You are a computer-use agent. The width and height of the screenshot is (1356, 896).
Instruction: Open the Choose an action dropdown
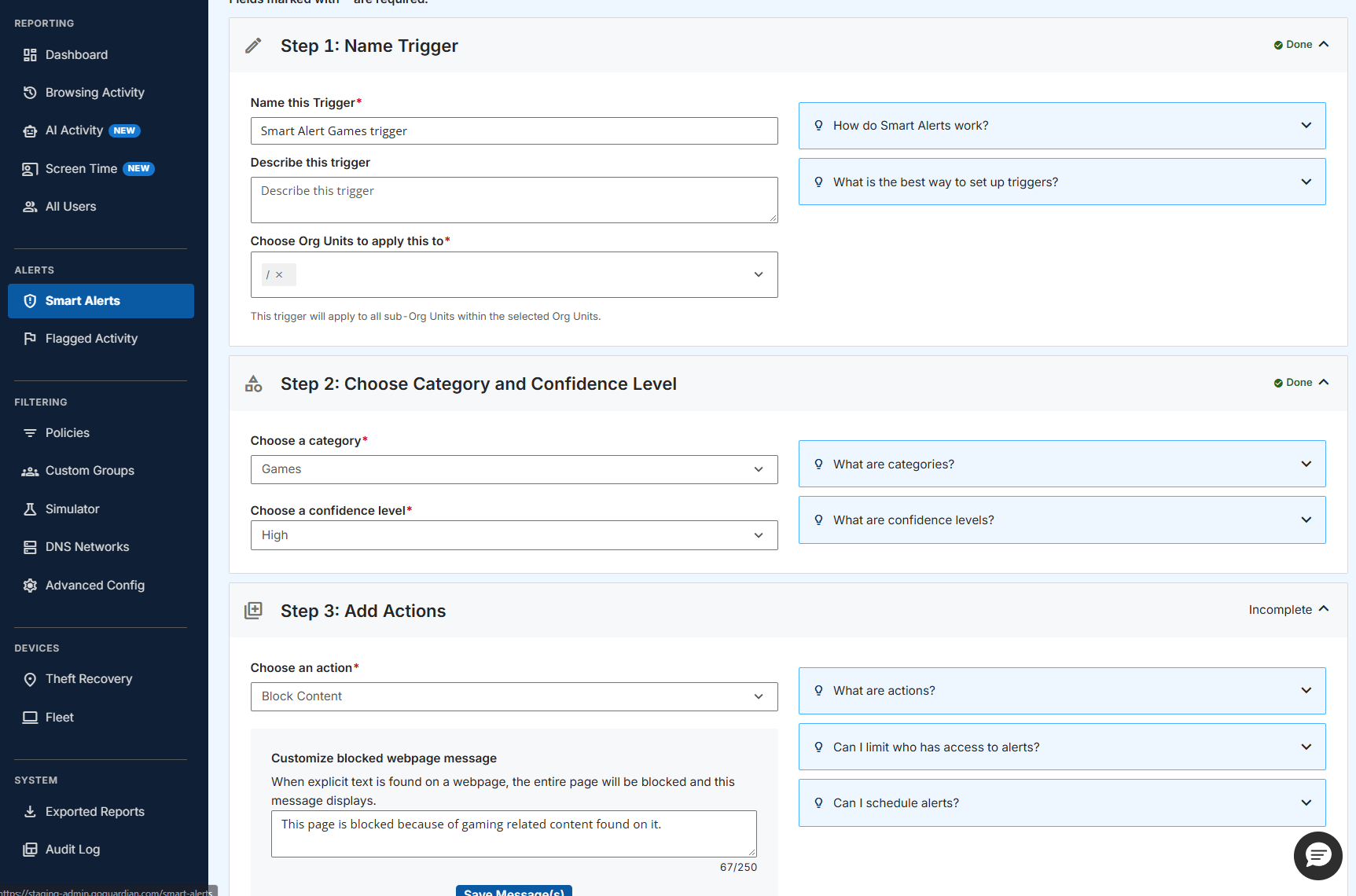514,696
